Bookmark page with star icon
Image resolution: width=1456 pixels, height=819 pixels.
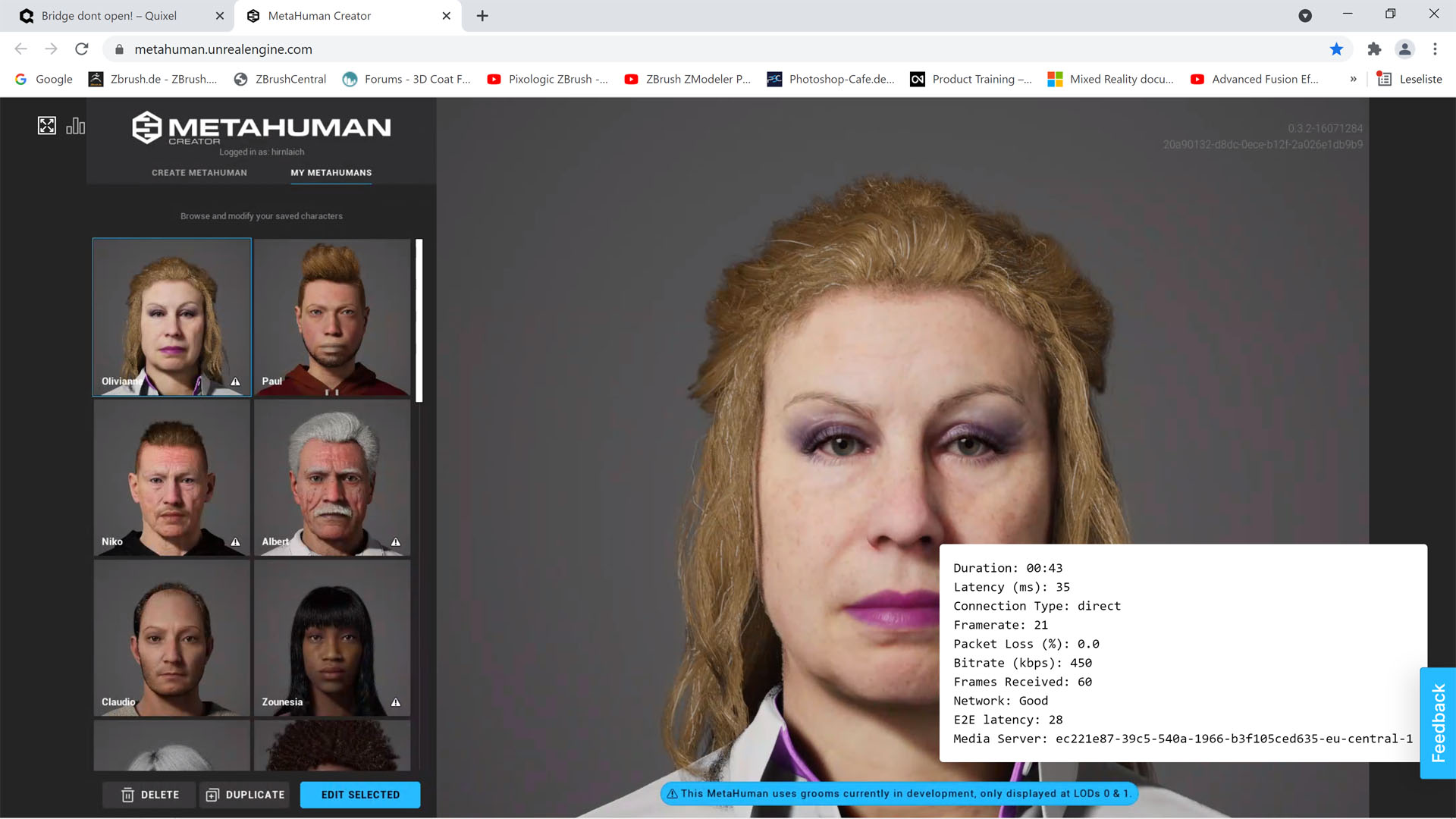point(1336,49)
